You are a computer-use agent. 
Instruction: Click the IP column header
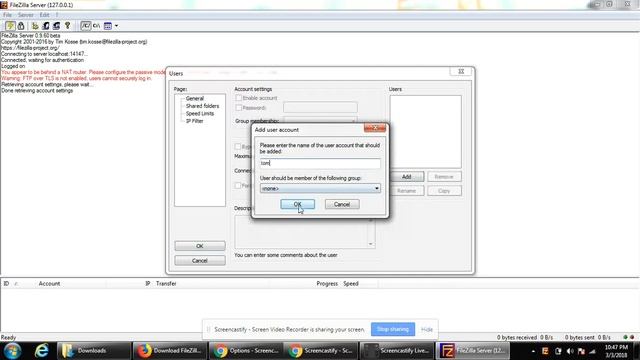point(148,283)
